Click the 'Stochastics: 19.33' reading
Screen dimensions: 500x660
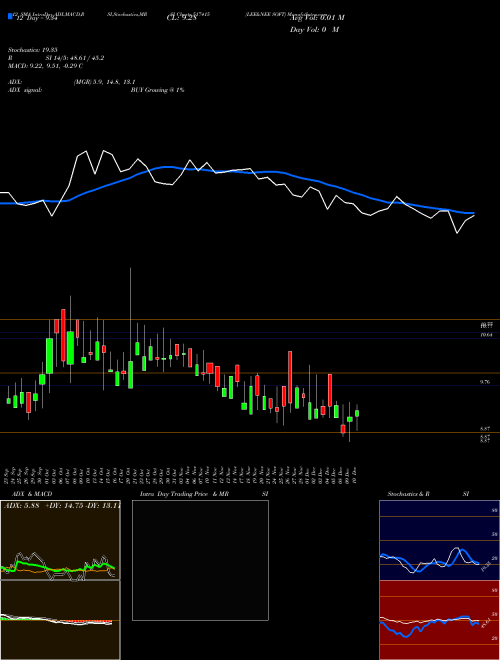point(32,50)
